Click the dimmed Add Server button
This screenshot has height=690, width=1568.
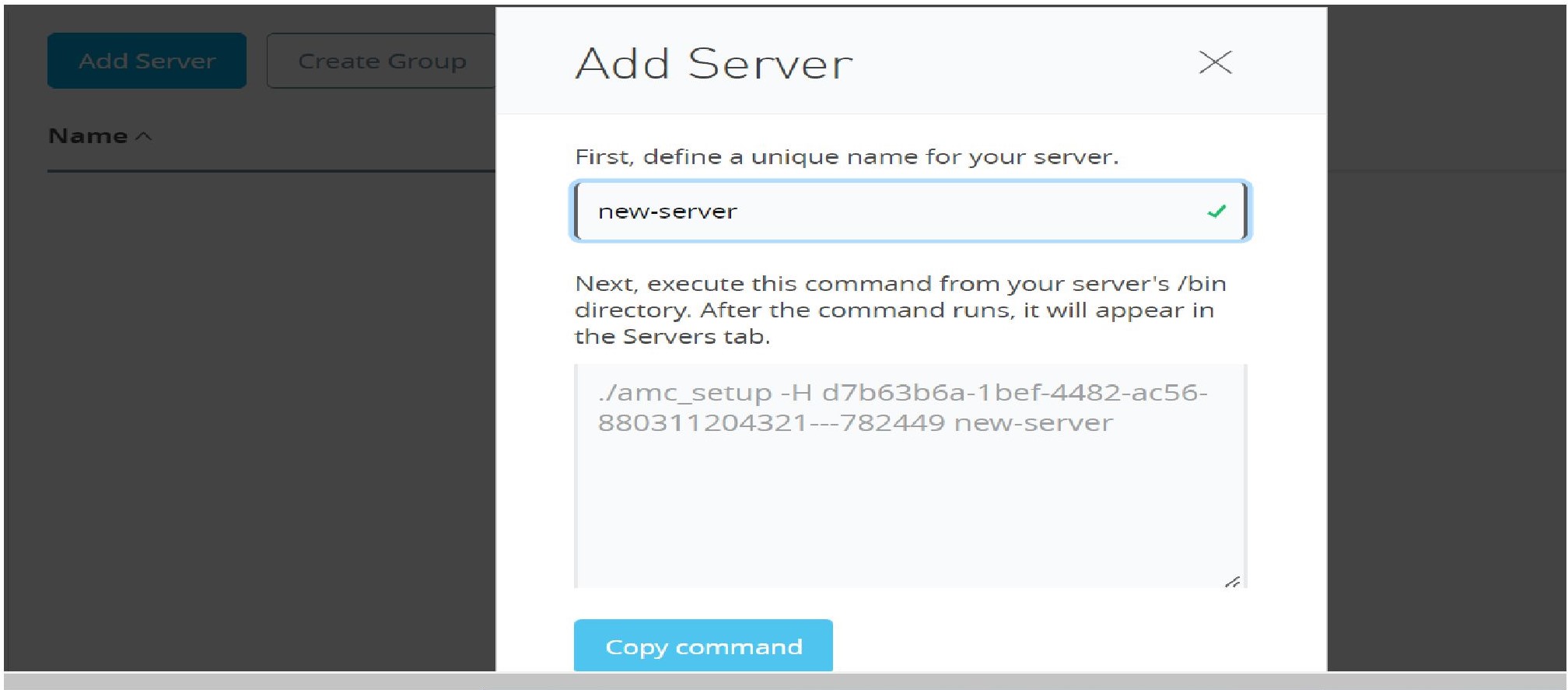coord(147,61)
